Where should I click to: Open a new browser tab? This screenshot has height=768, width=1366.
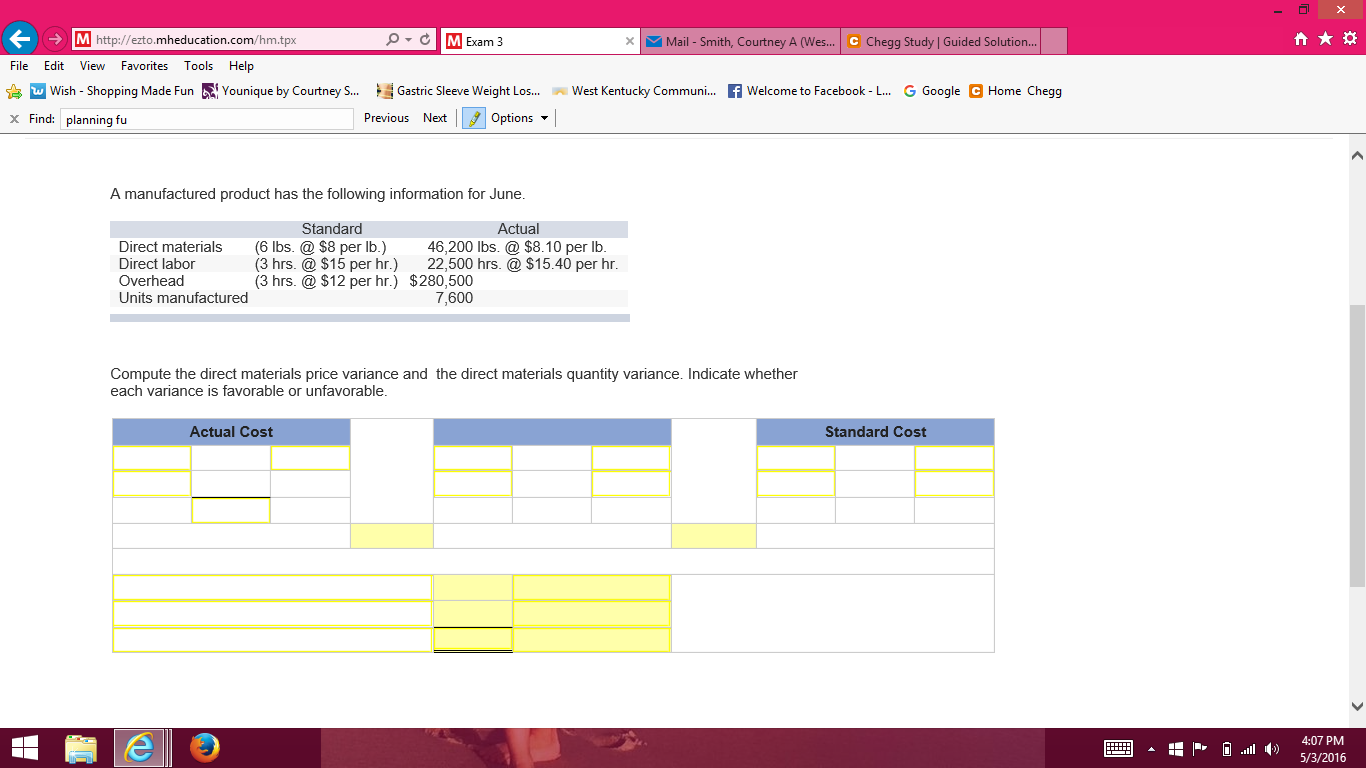(1054, 41)
